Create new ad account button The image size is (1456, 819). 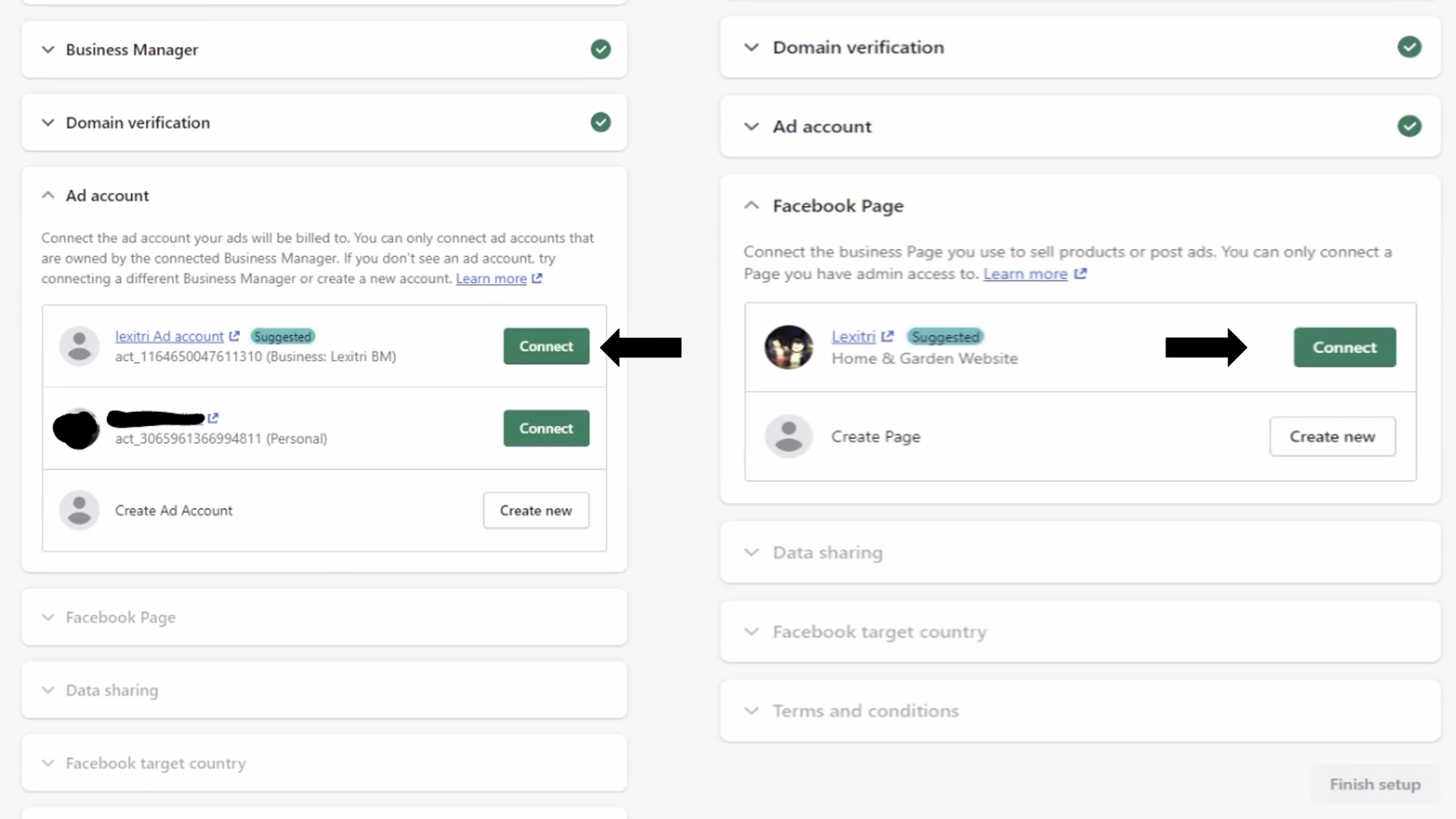coord(536,510)
